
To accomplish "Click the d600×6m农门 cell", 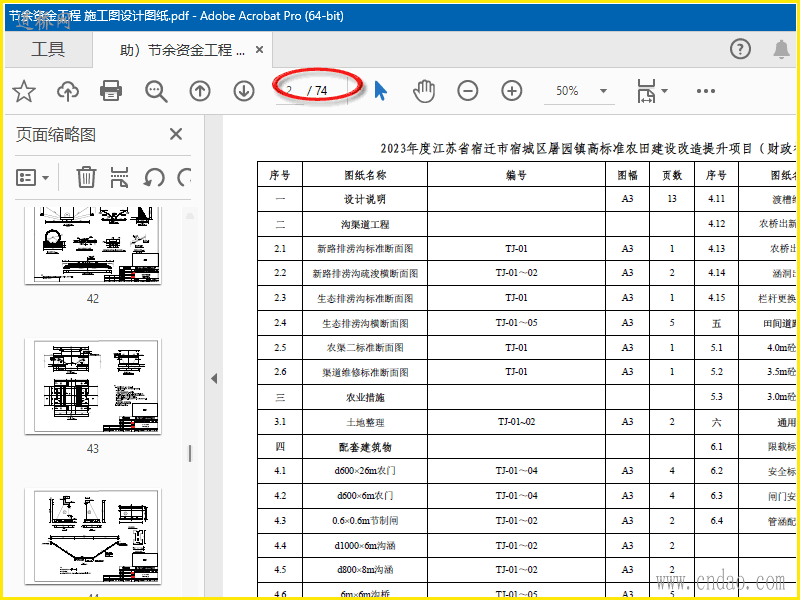I will [365, 496].
